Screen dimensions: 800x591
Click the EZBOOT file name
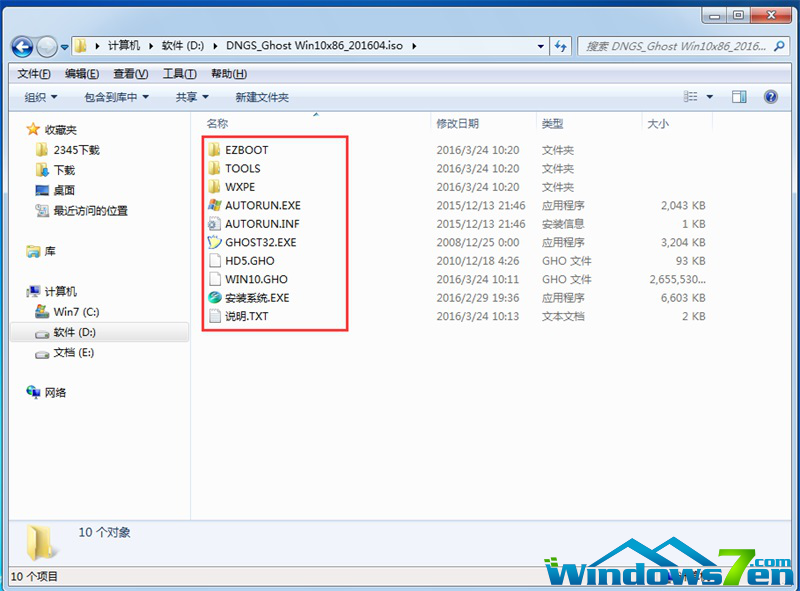tap(246, 150)
